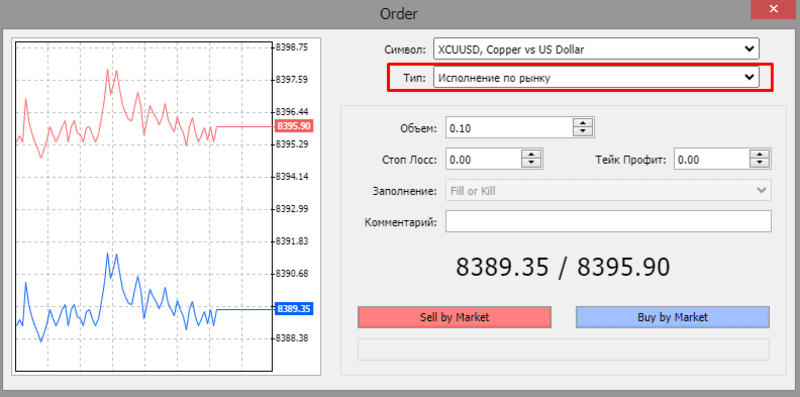This screenshot has height=397, width=800.
Task: Click the large 8389.35 / 8395.90 quote text
Action: [563, 267]
